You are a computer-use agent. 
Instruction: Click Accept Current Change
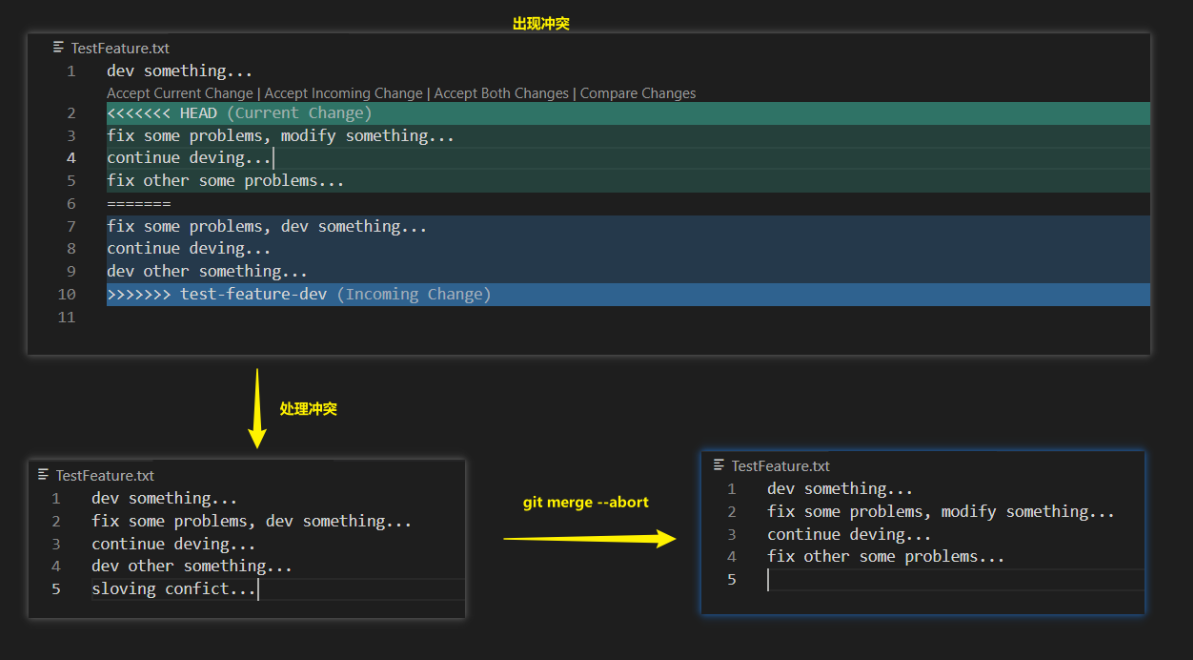click(x=179, y=92)
